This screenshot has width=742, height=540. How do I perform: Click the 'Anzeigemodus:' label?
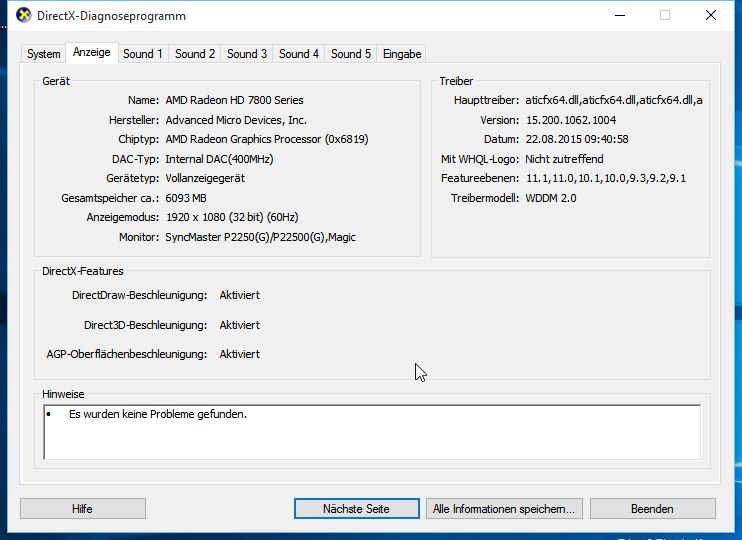click(x=123, y=217)
